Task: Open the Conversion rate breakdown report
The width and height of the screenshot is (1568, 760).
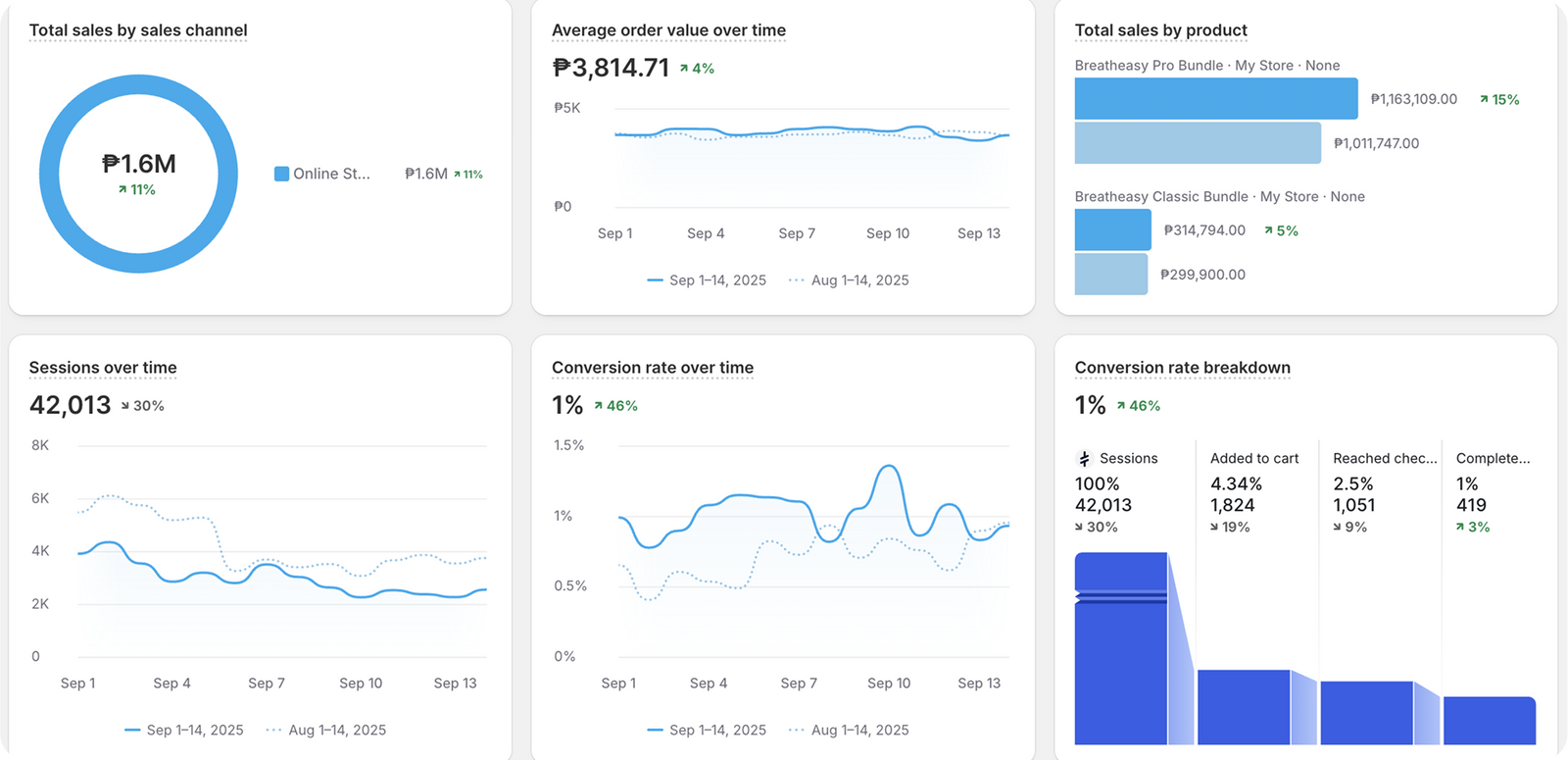Action: 1182,368
